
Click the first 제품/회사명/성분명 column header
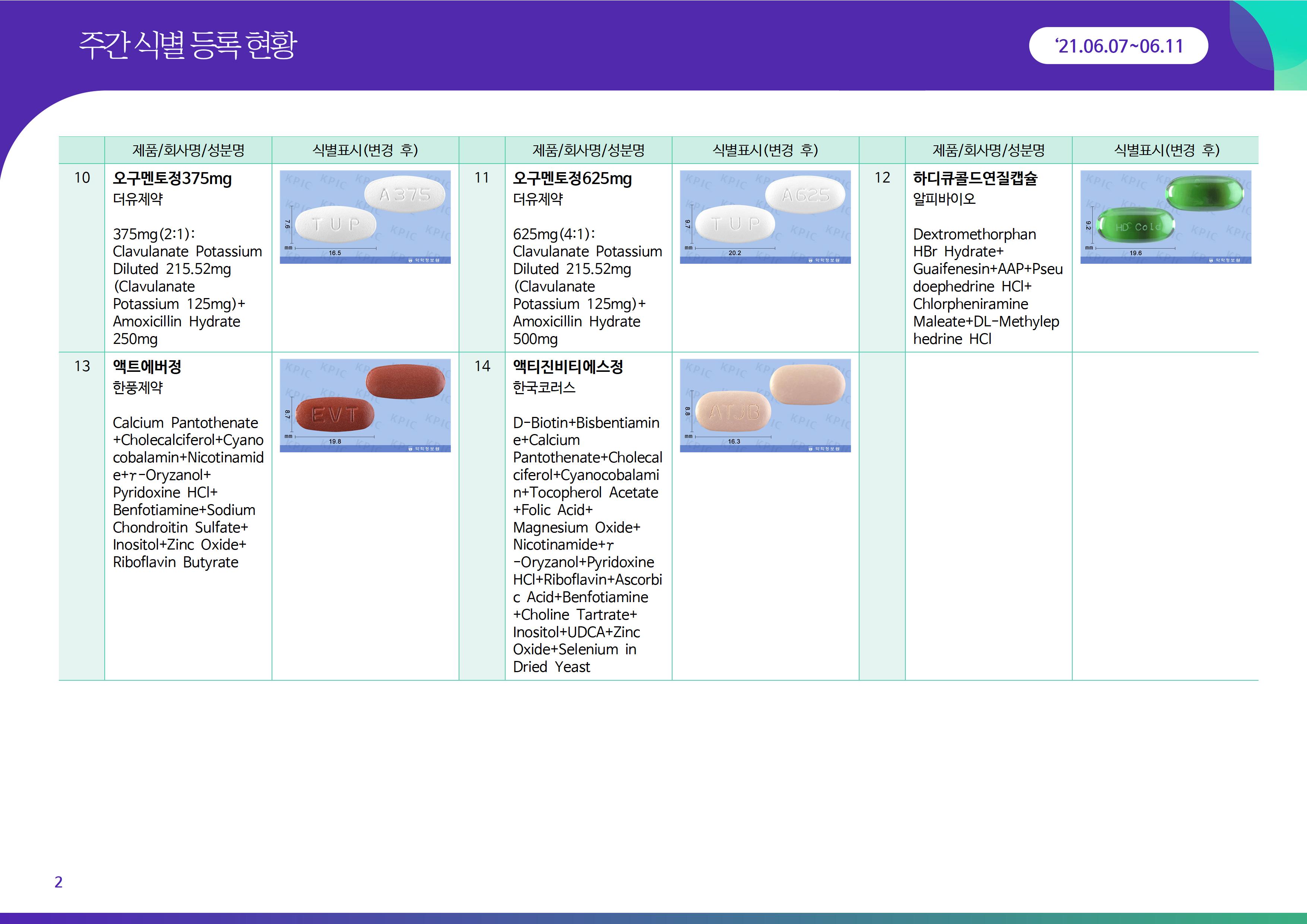[x=189, y=150]
